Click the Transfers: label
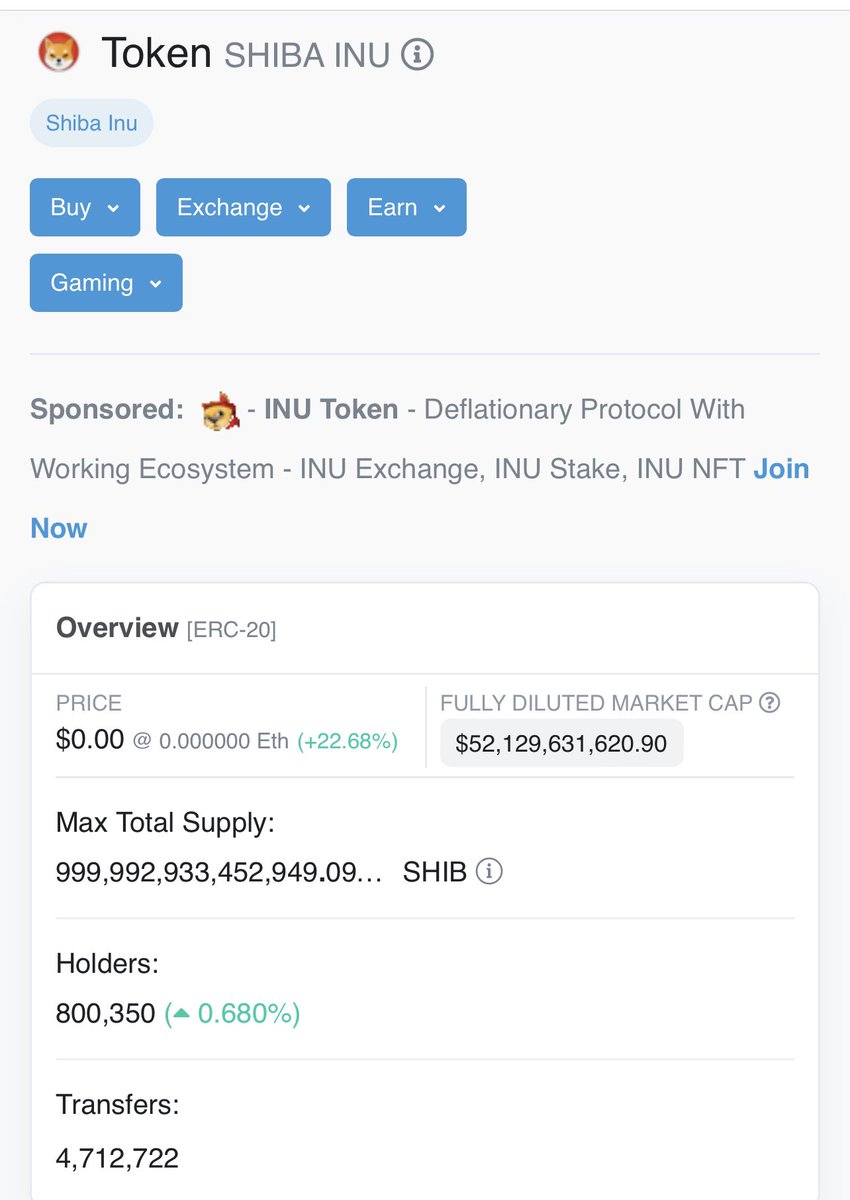The width and height of the screenshot is (850, 1200). [118, 1105]
